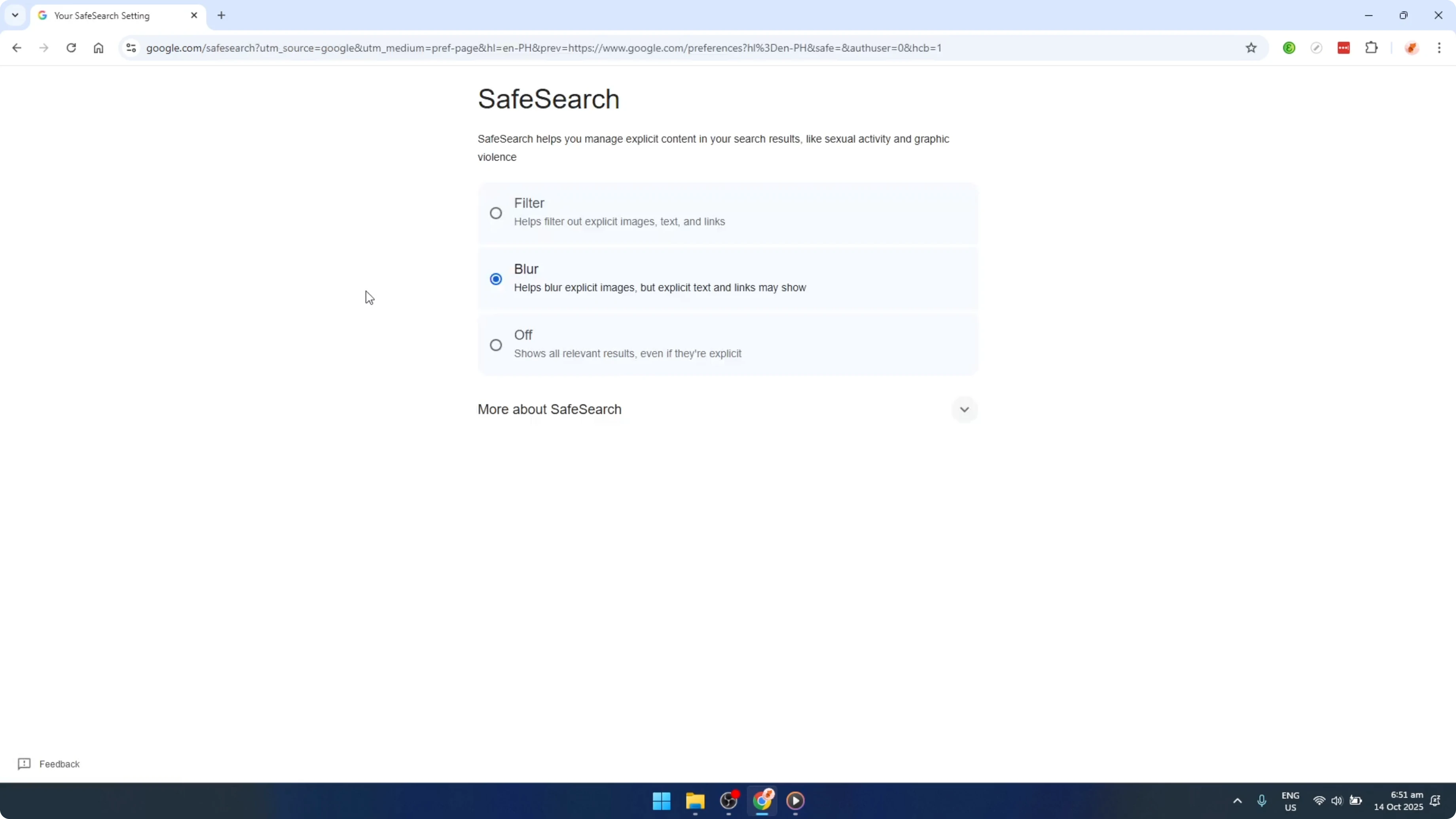Navigate back using the back arrow
Viewport: 1456px width, 819px height.
(x=16, y=47)
